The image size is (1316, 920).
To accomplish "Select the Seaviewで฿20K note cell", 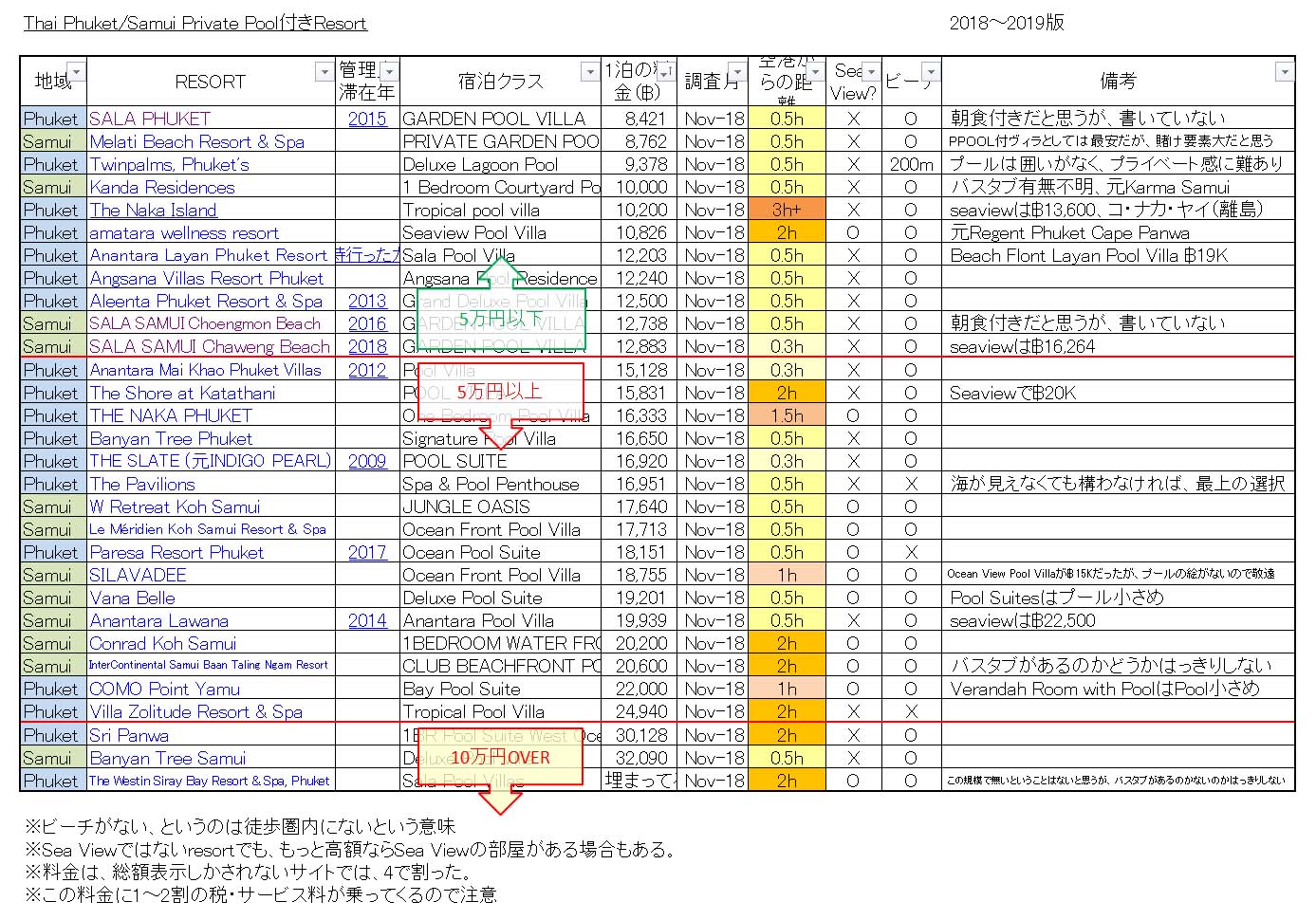I will pyautogui.click(x=1118, y=393).
